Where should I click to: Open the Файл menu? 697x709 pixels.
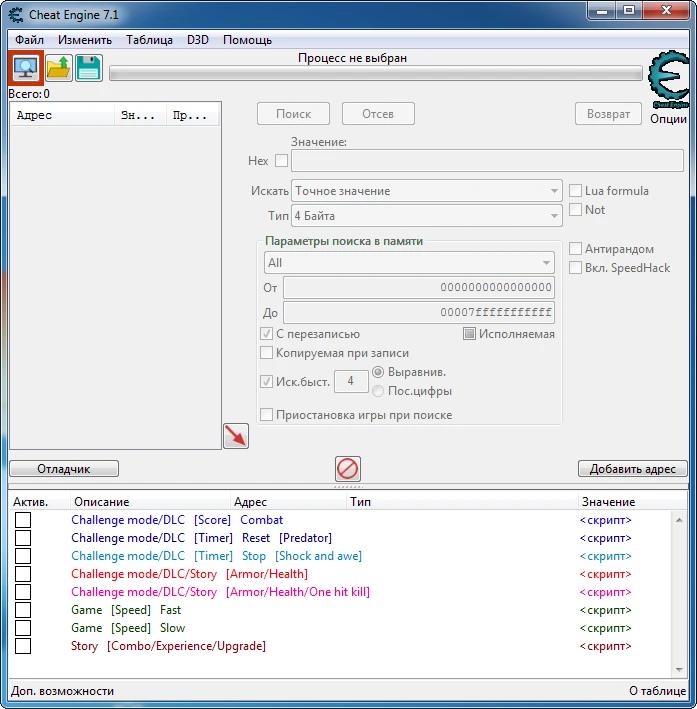[29, 40]
